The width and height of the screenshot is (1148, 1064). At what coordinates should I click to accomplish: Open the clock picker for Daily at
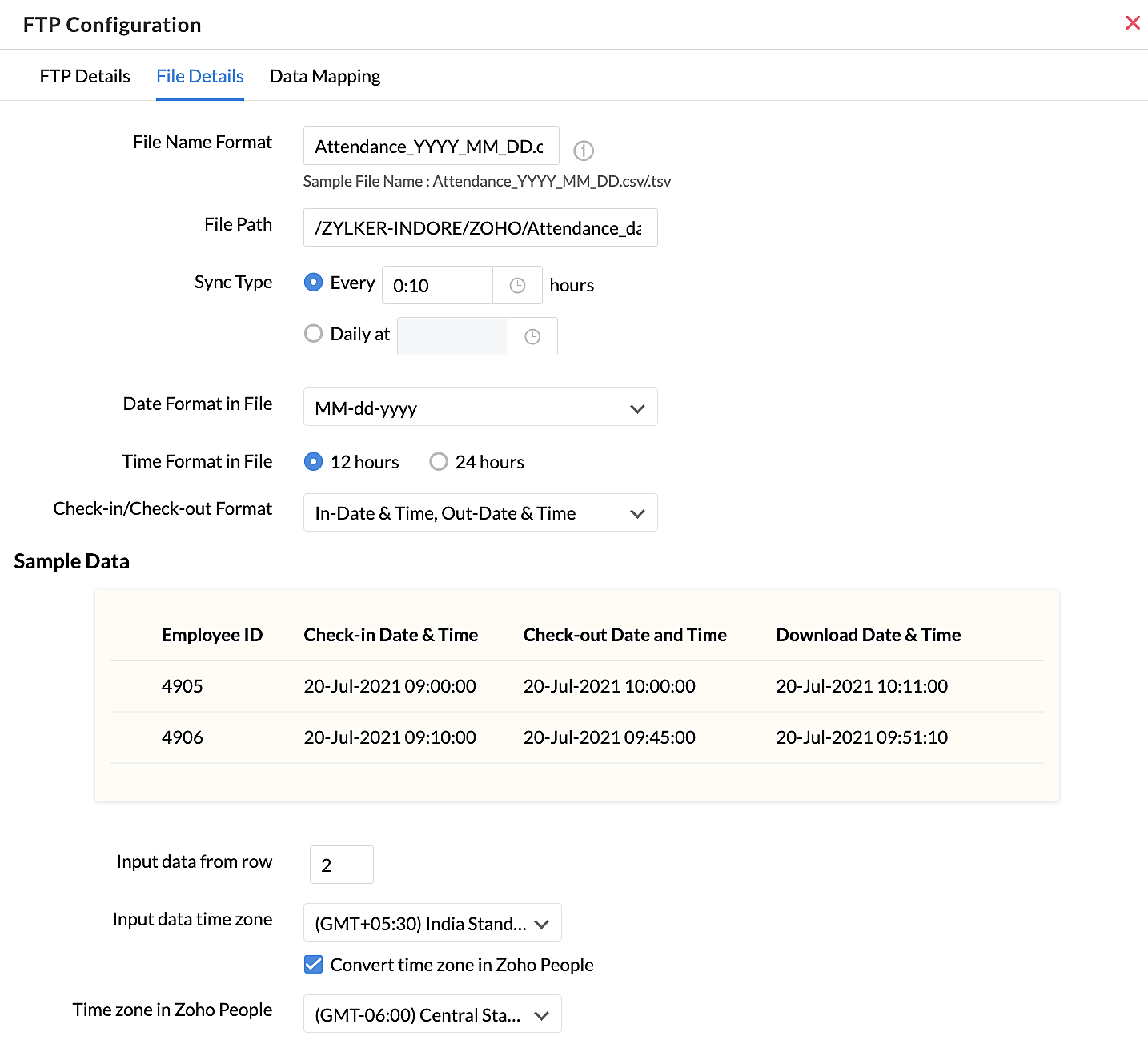[532, 337]
